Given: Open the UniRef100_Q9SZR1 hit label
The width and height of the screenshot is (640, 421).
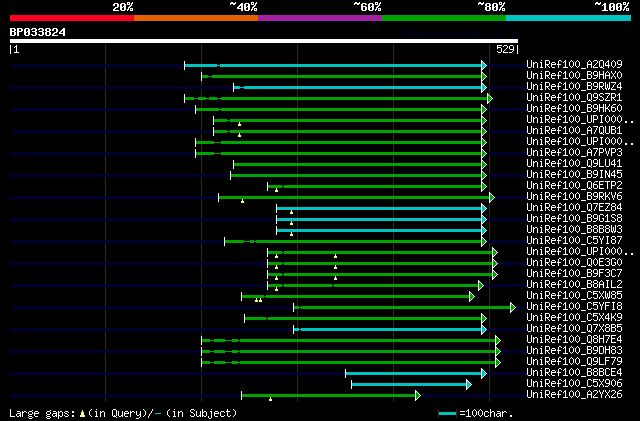Looking at the screenshot, I should (574, 98).
